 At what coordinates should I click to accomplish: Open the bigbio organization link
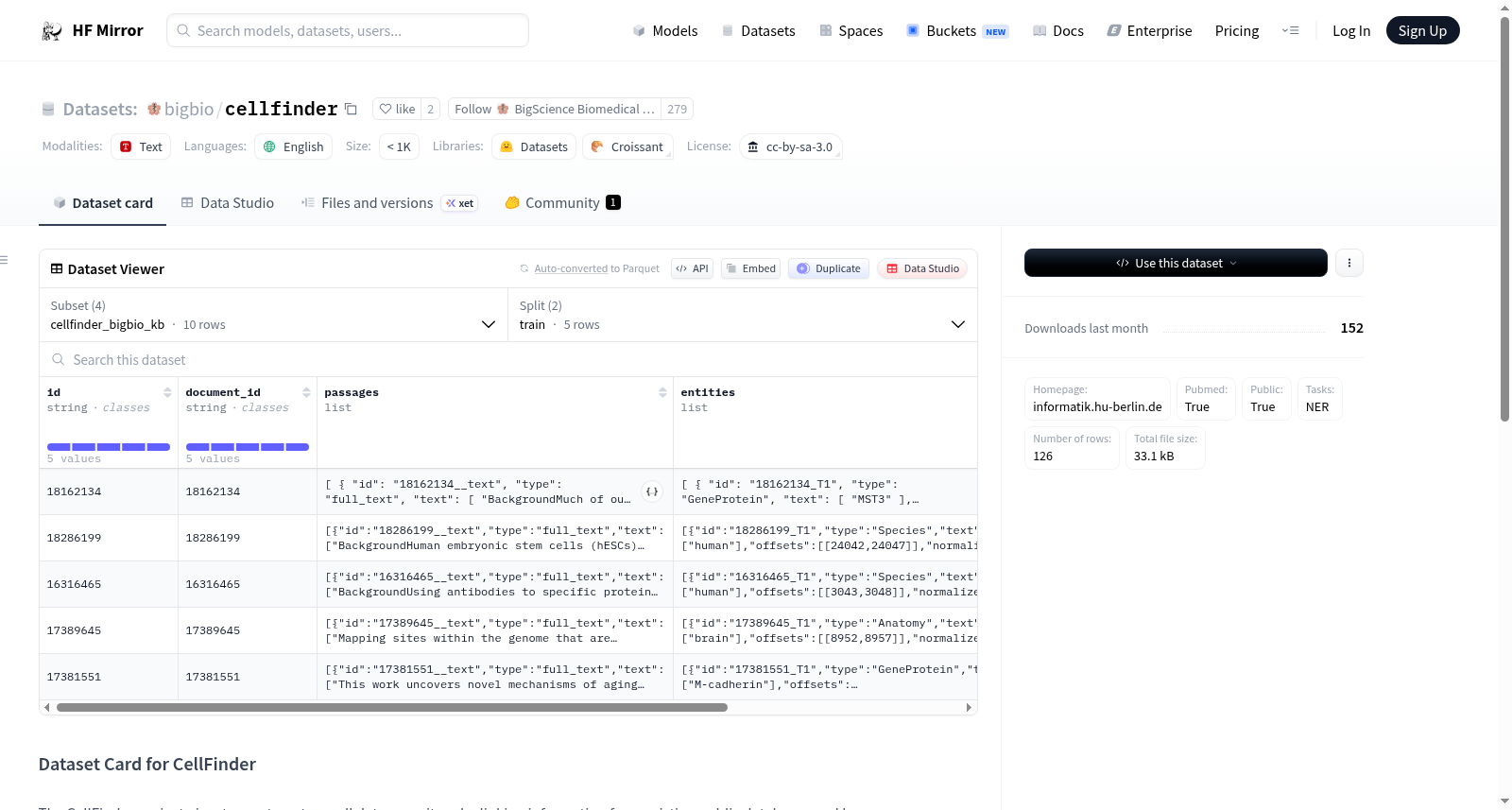point(189,109)
